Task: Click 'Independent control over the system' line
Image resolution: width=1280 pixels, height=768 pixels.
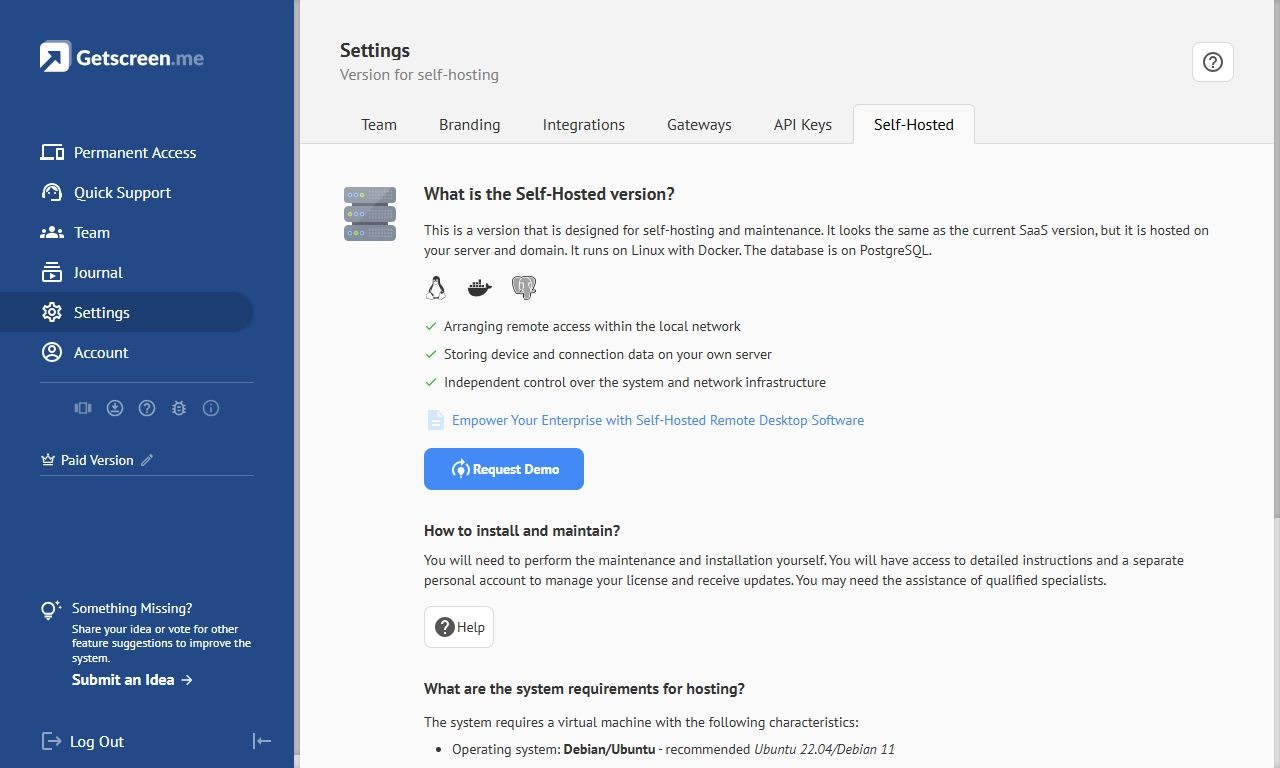Action: point(635,382)
